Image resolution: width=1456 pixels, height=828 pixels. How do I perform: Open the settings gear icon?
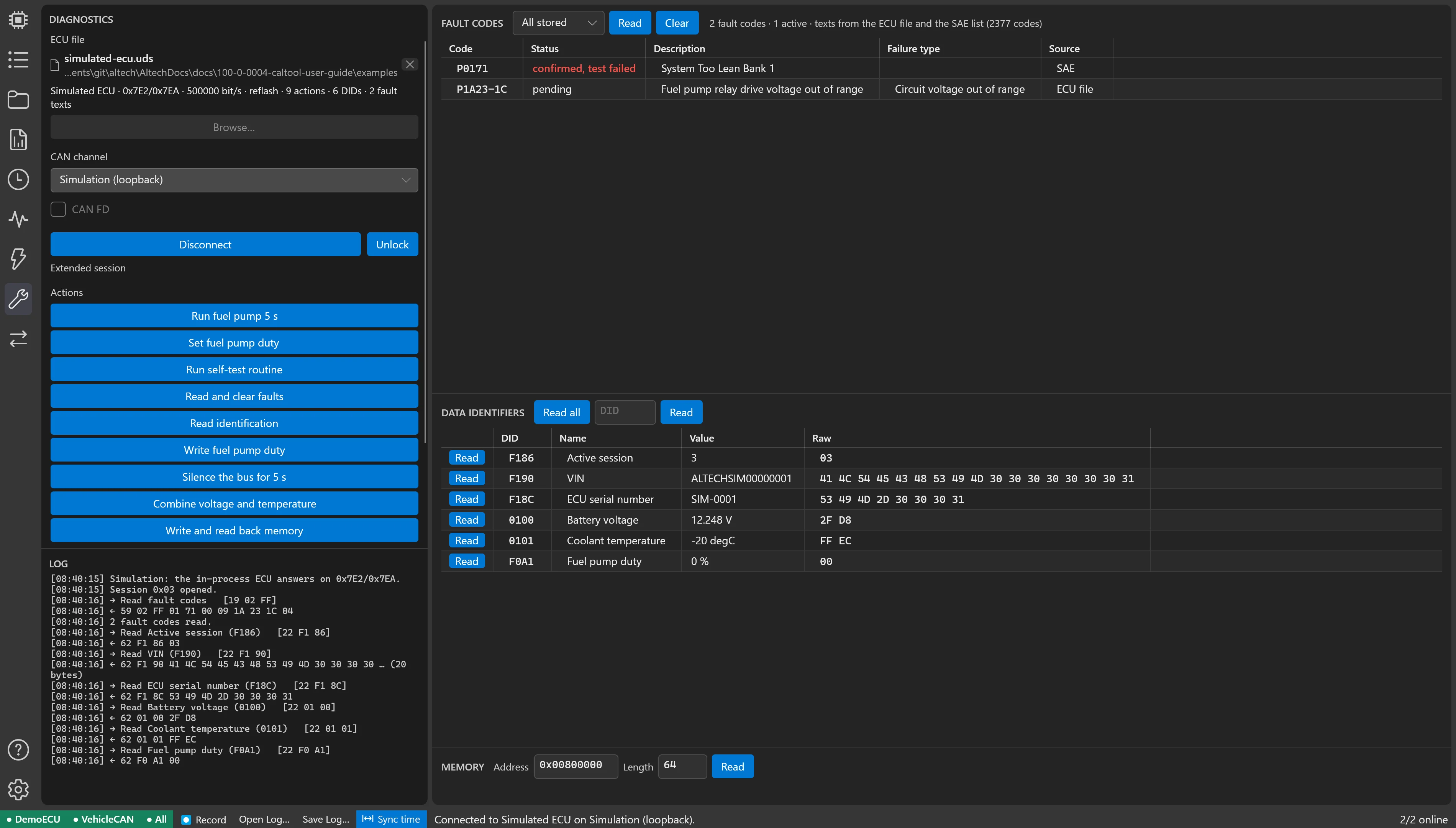(x=18, y=789)
